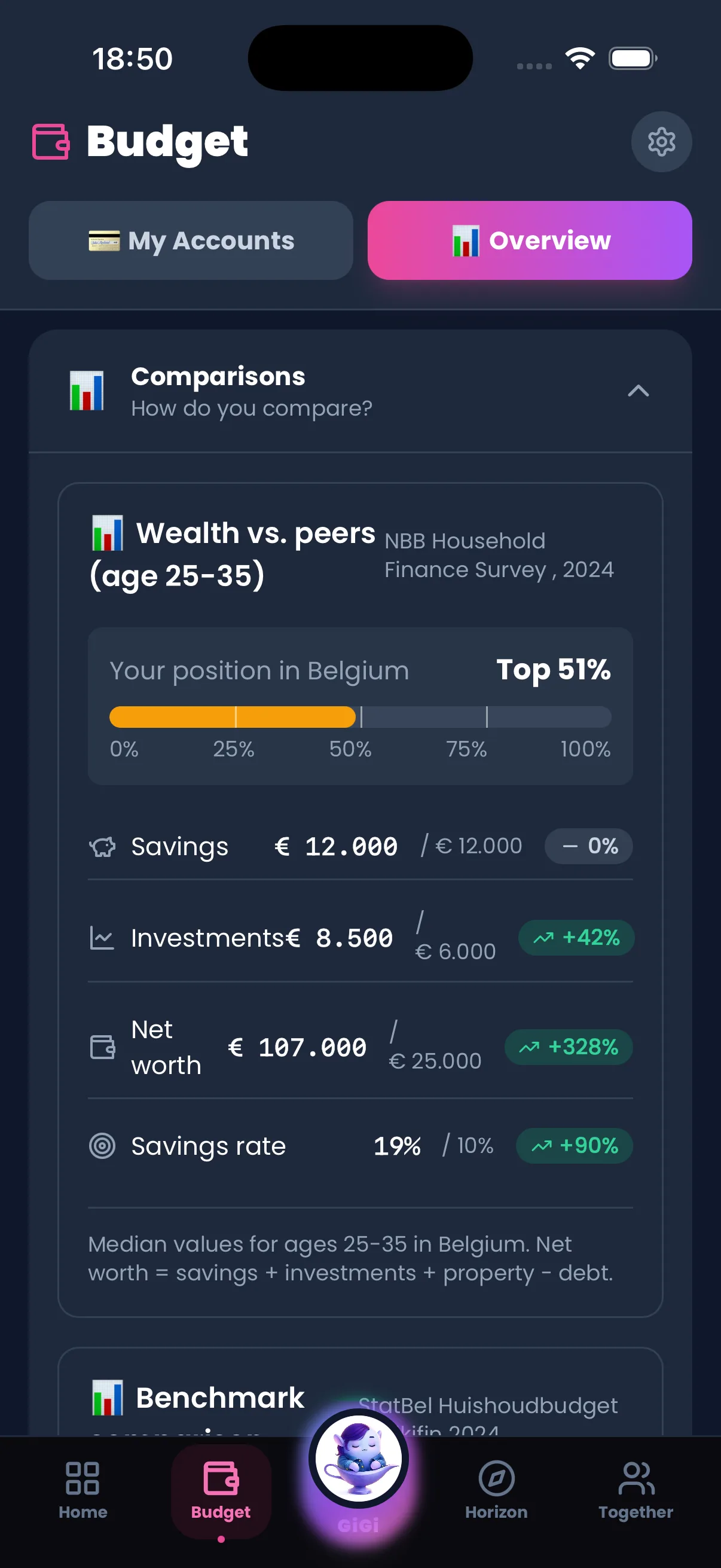Click the bar chart icon beside Comparisons
Image resolution: width=721 pixels, height=1568 pixels.
click(87, 390)
